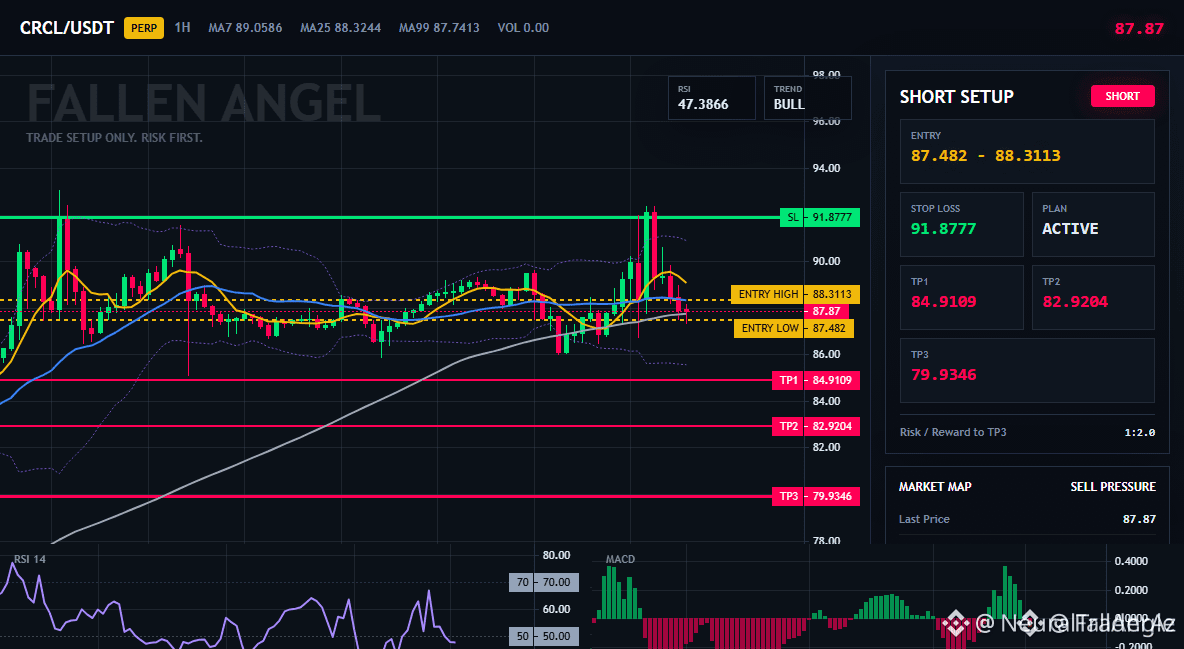Viewport: 1184px width, 649px height.
Task: Click the STOP LOSS 91.8777 card
Action: [961, 224]
